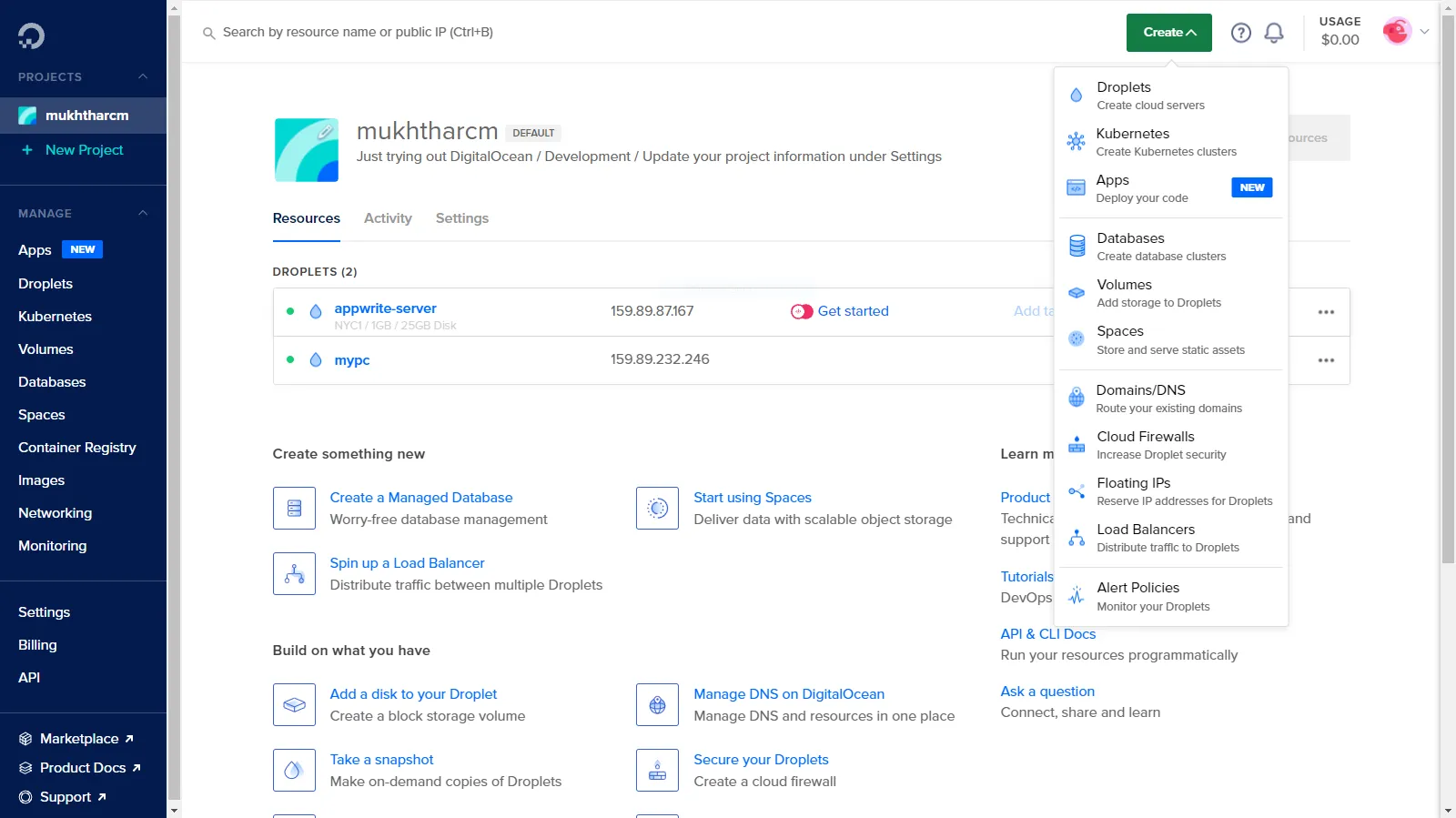The image size is (1456, 818).
Task: Click the Manage DNS globe icon
Action: 657,704
